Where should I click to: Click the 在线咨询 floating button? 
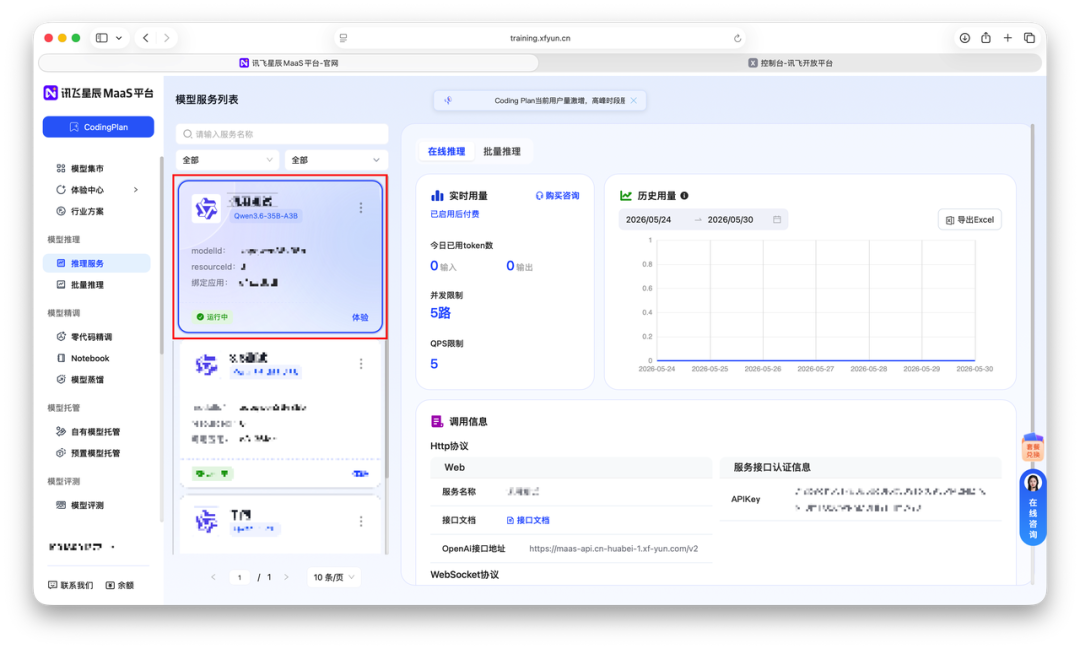[1032, 508]
